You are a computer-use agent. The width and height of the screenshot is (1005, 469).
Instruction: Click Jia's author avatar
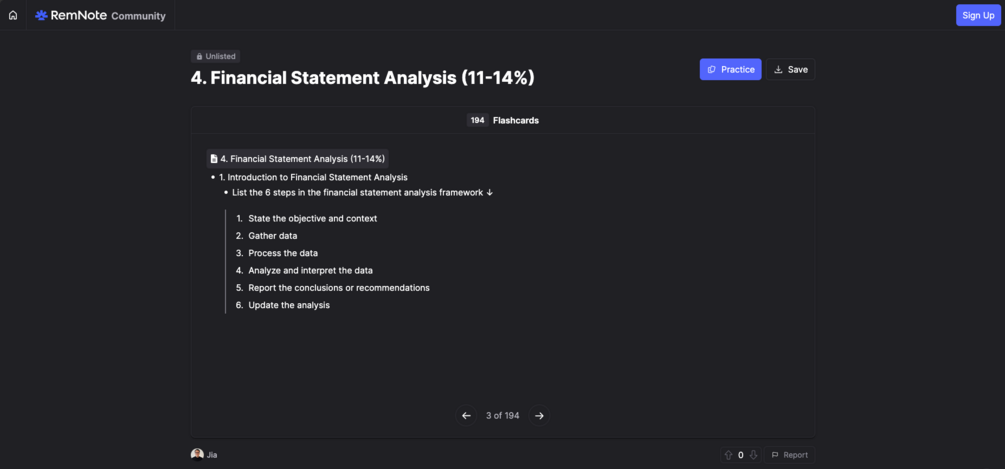click(x=197, y=454)
